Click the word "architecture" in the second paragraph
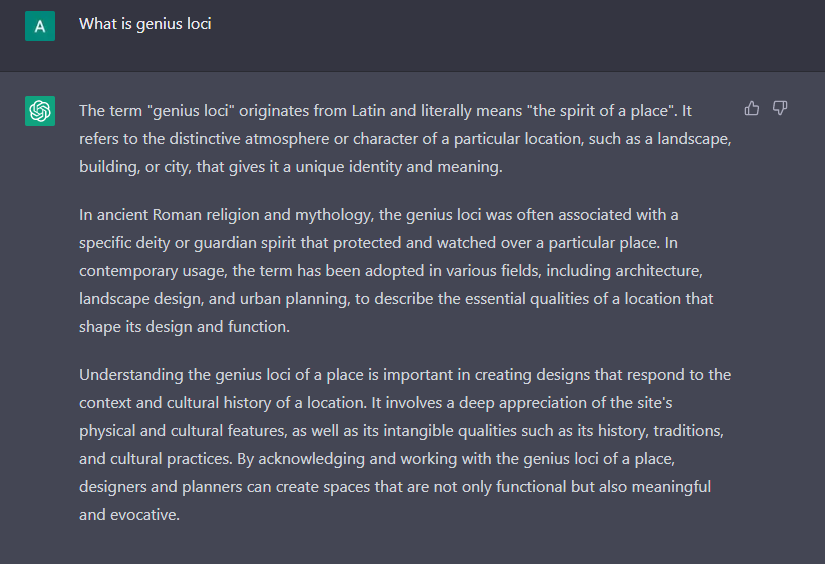 [658, 271]
